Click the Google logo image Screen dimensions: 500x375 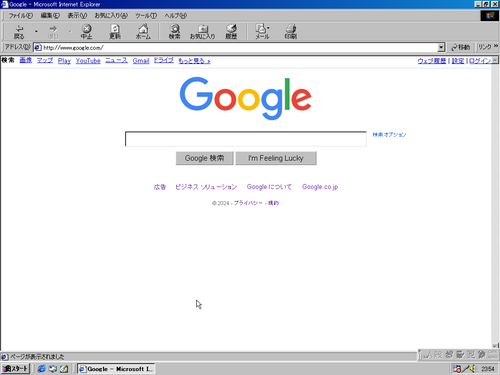tap(246, 98)
